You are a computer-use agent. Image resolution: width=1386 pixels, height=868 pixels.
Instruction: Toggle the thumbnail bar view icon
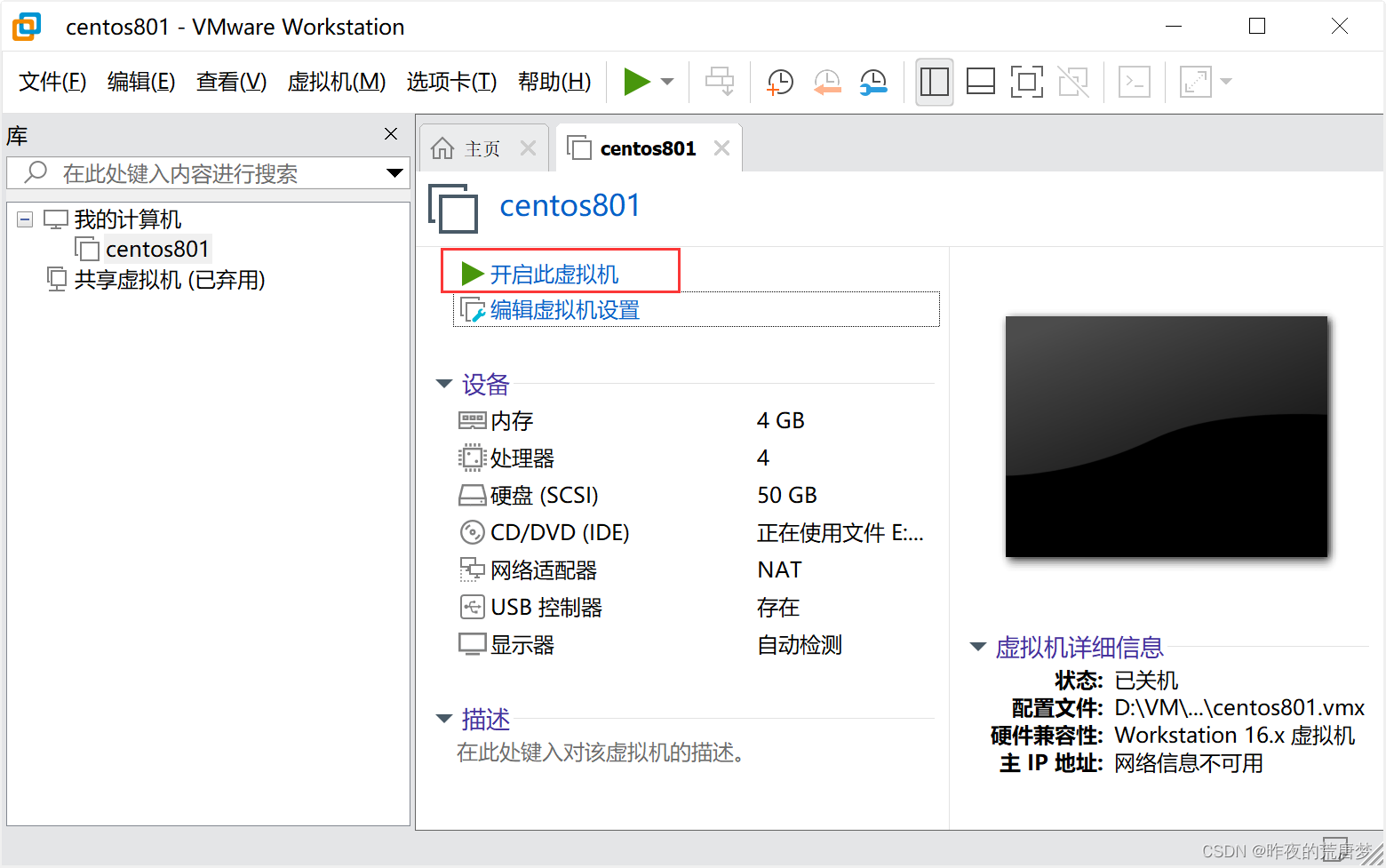(981, 82)
